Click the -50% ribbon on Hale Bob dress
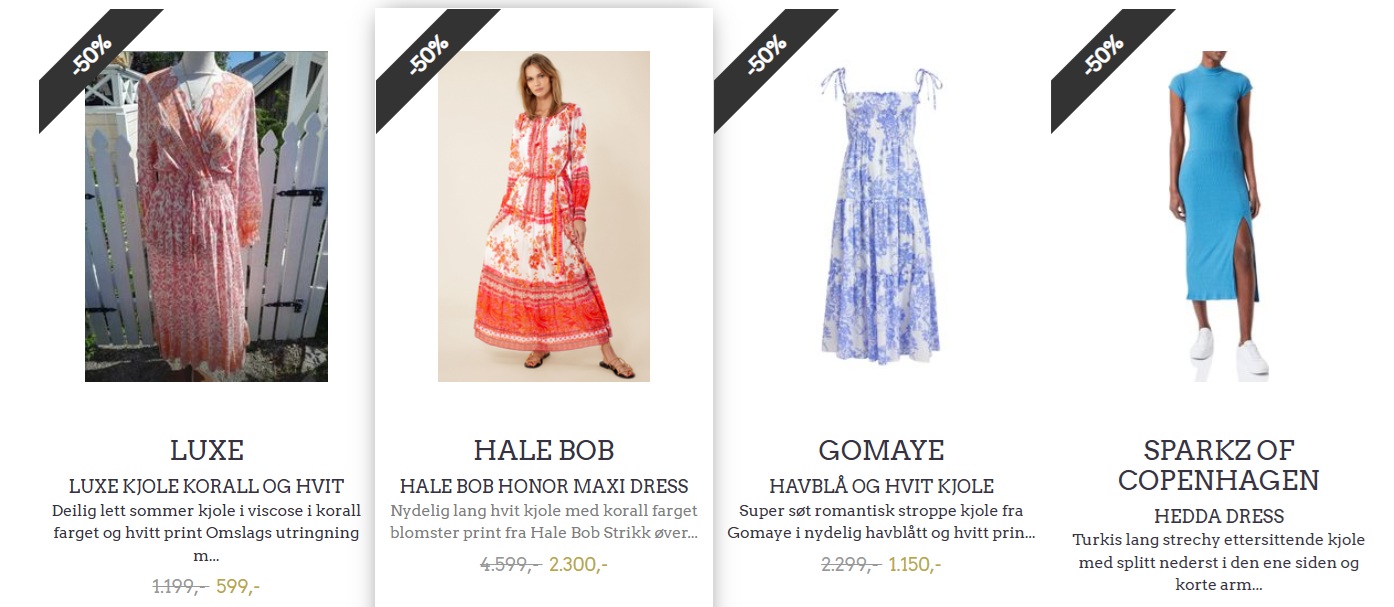The image size is (1394, 607). click(x=427, y=58)
